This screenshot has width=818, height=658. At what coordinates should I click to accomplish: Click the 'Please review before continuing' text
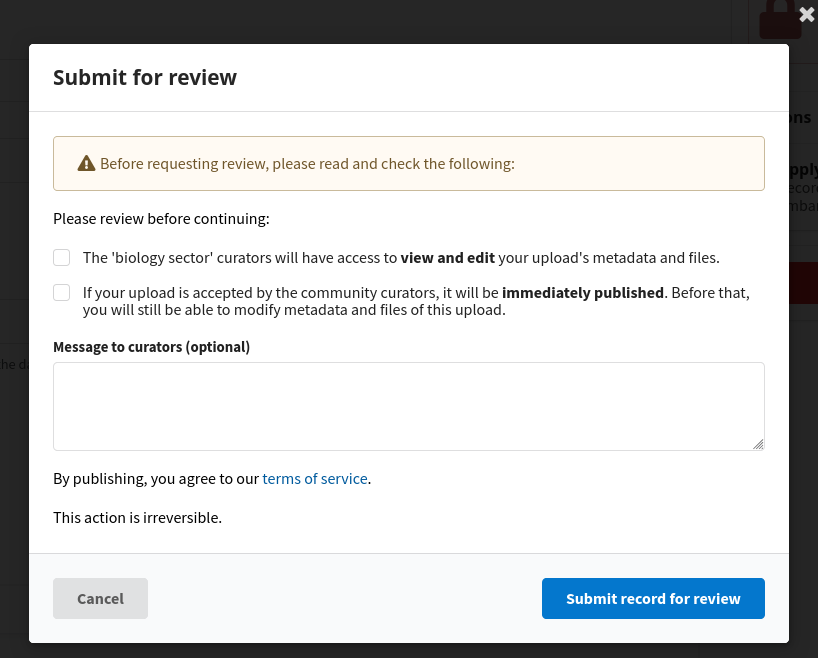161,218
